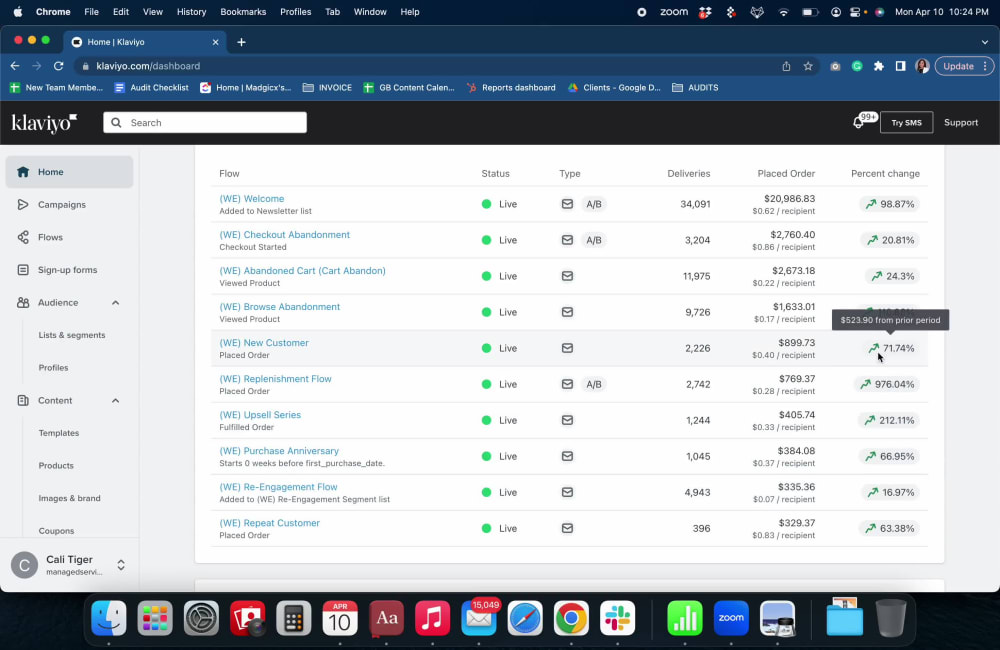This screenshot has height=650, width=1000.
Task: Open the (WE) Purchase Anniversary flow
Action: [279, 451]
